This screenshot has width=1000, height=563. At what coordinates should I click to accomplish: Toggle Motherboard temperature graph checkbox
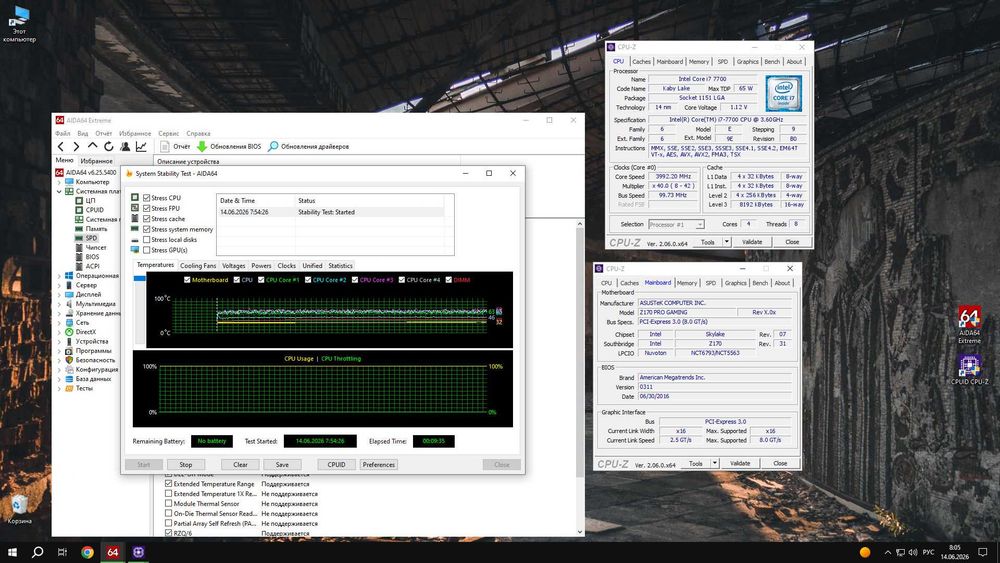[x=187, y=280]
